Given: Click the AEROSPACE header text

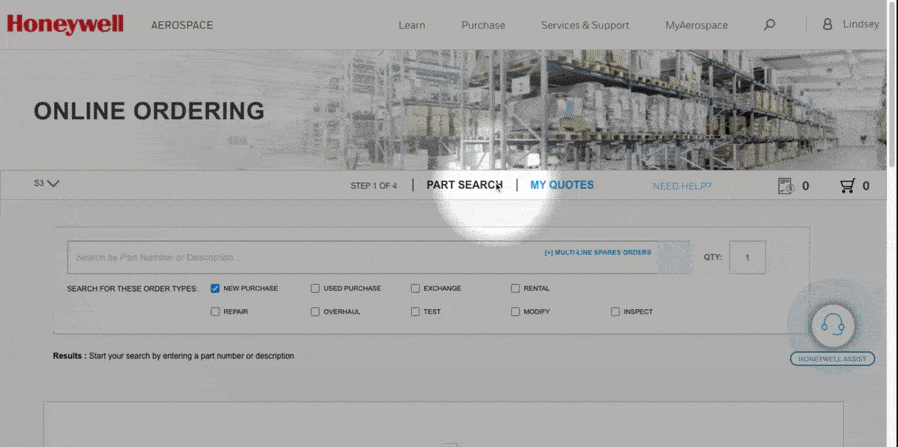Looking at the screenshot, I should click(x=182, y=25).
